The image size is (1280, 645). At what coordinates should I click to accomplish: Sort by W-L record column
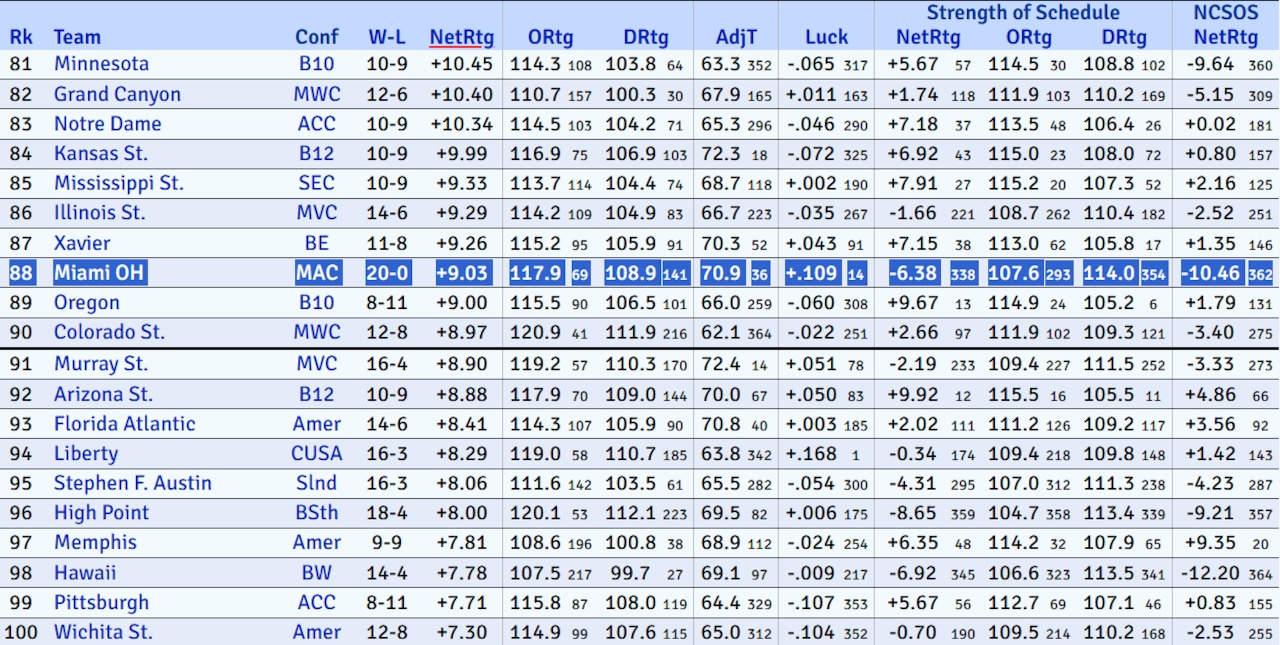(388, 37)
